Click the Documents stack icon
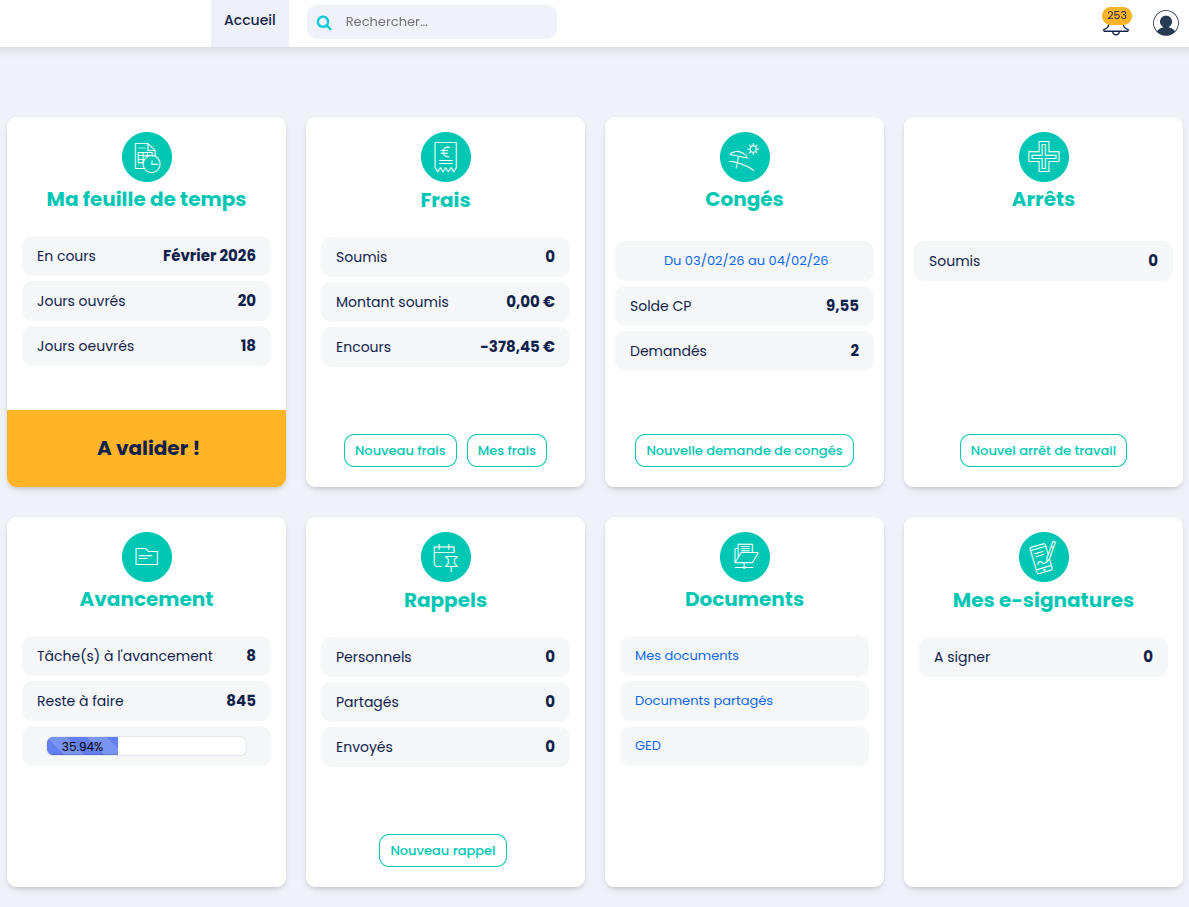 click(x=744, y=557)
